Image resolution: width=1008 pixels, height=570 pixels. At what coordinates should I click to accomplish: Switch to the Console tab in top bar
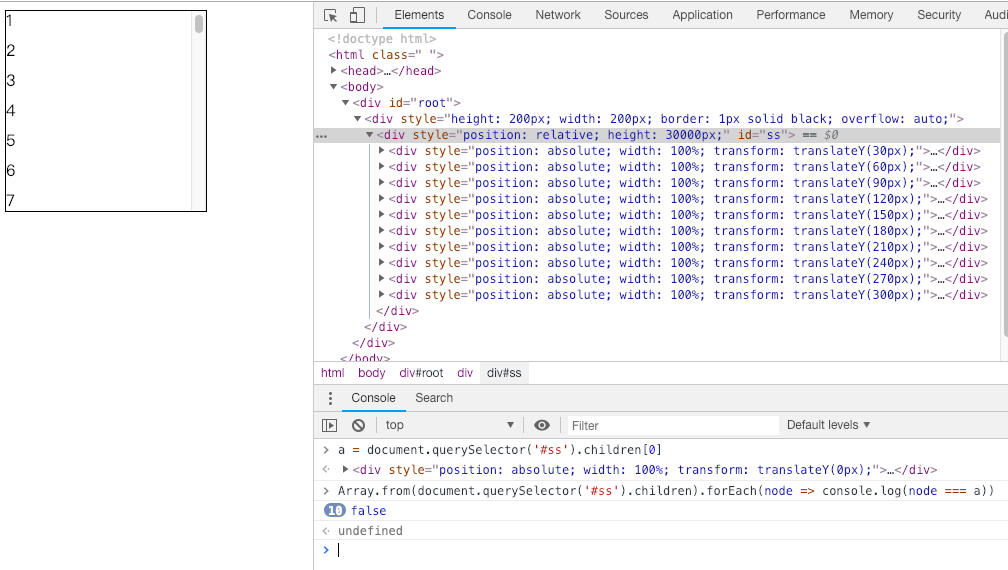[489, 15]
